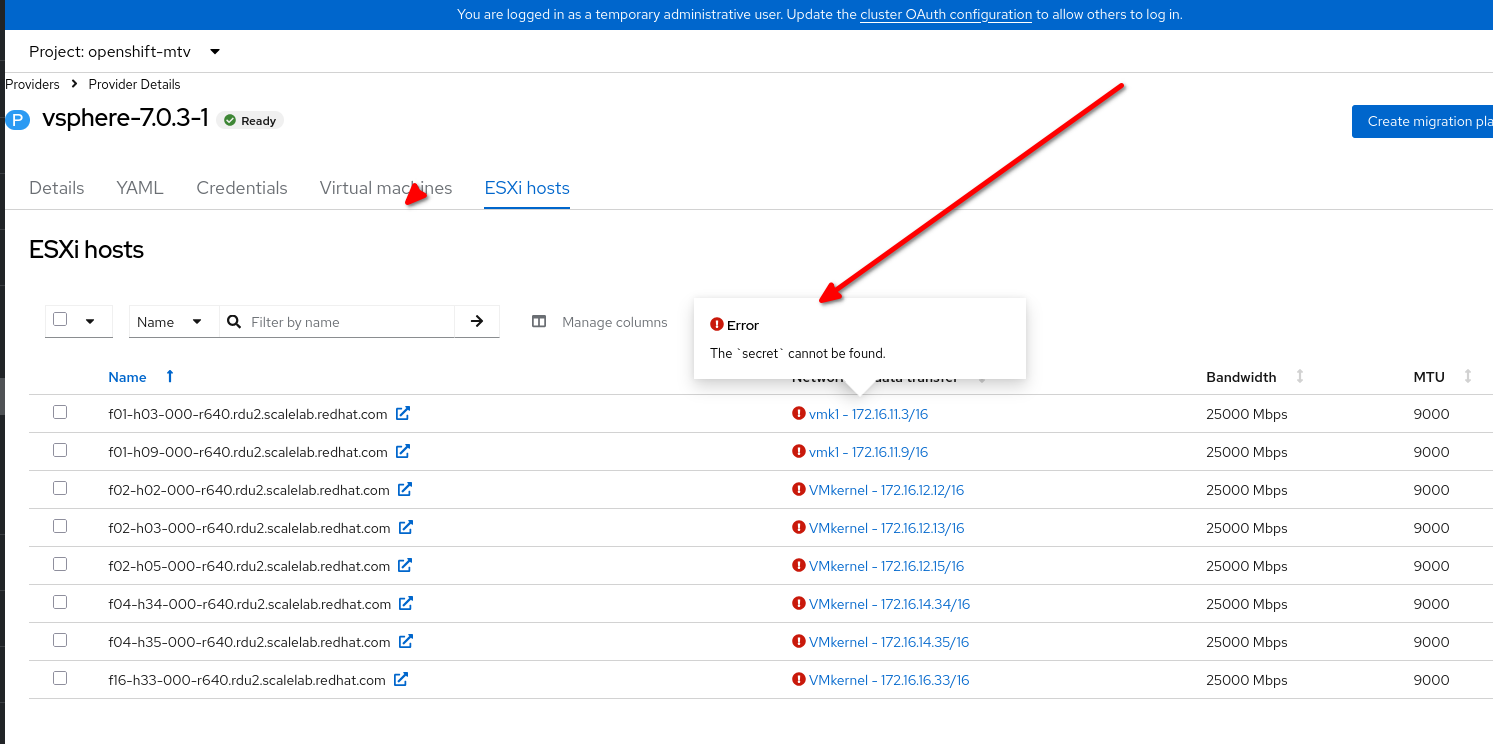Click the 9000 MTU value in f16-h33 row

1431,680
